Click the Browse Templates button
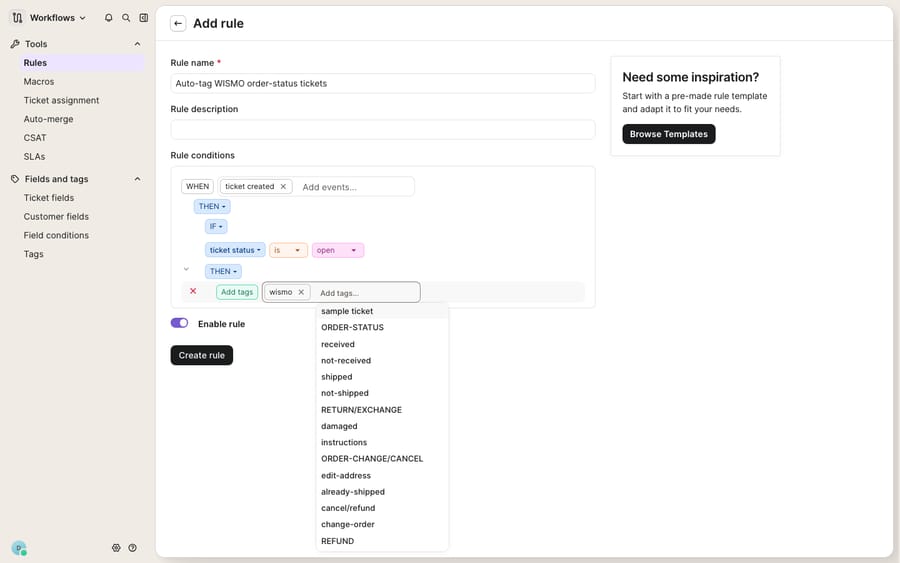Image resolution: width=900 pixels, height=563 pixels. [669, 134]
